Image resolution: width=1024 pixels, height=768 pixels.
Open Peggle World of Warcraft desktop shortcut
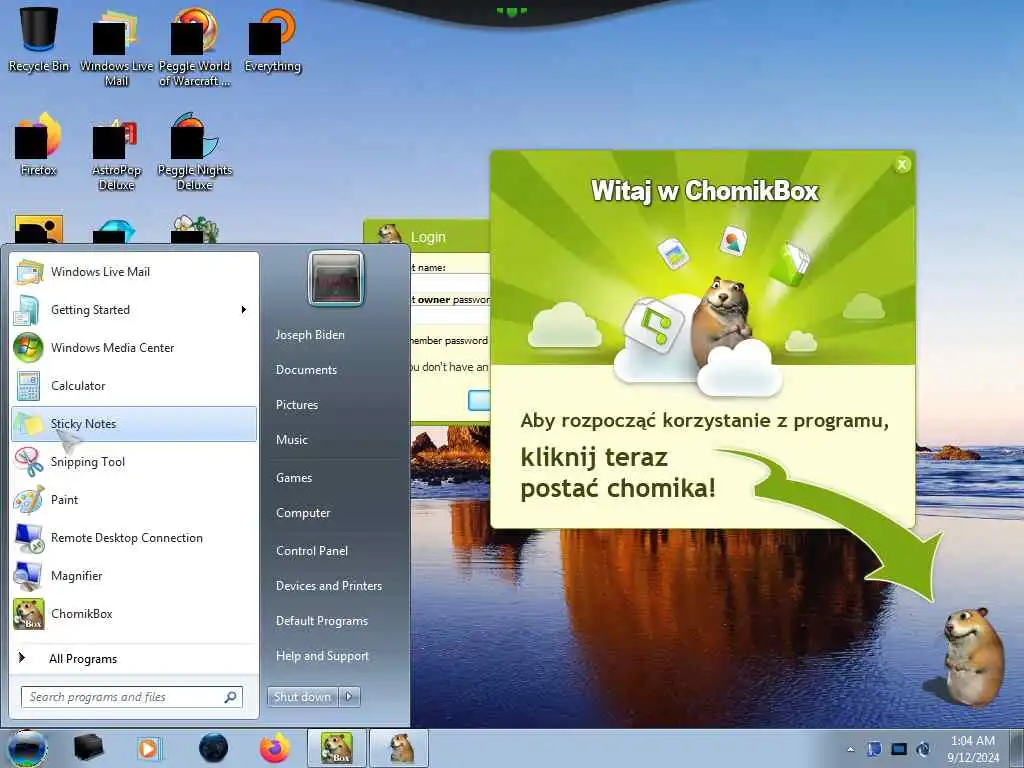click(x=195, y=49)
